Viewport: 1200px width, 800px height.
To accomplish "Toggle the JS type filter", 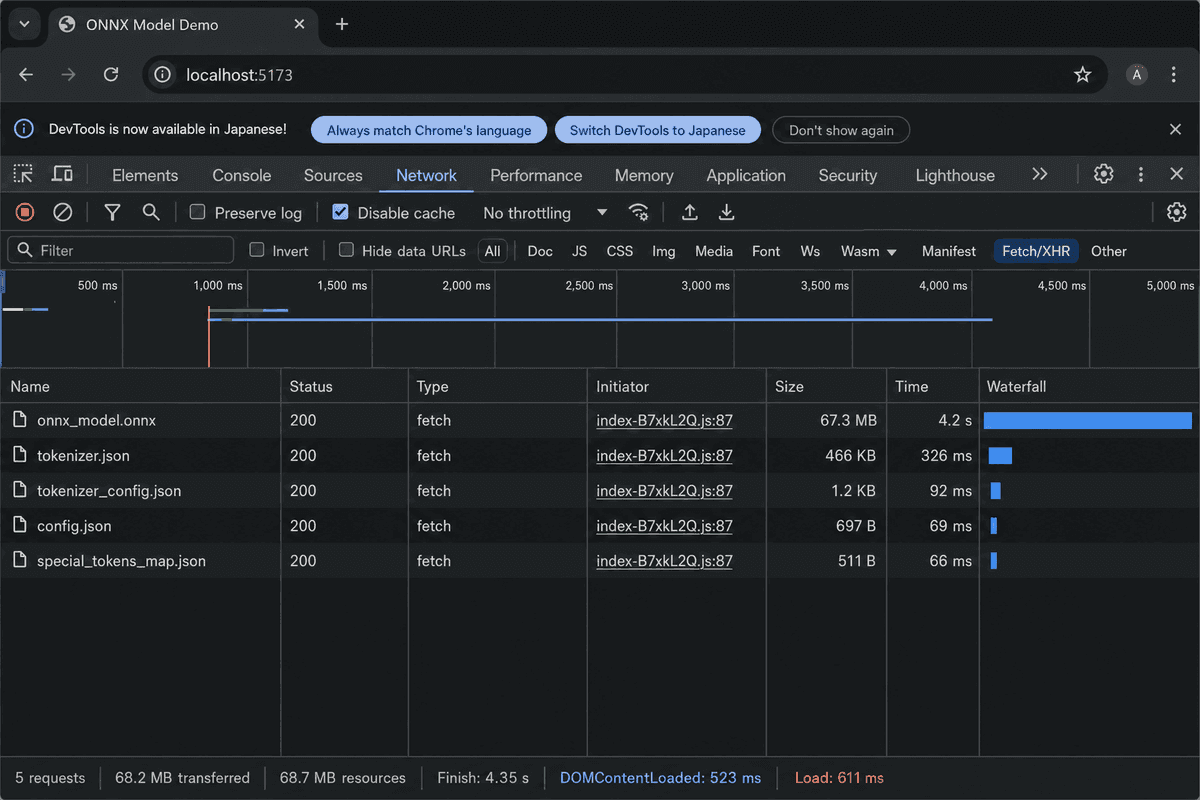I will click(x=579, y=251).
